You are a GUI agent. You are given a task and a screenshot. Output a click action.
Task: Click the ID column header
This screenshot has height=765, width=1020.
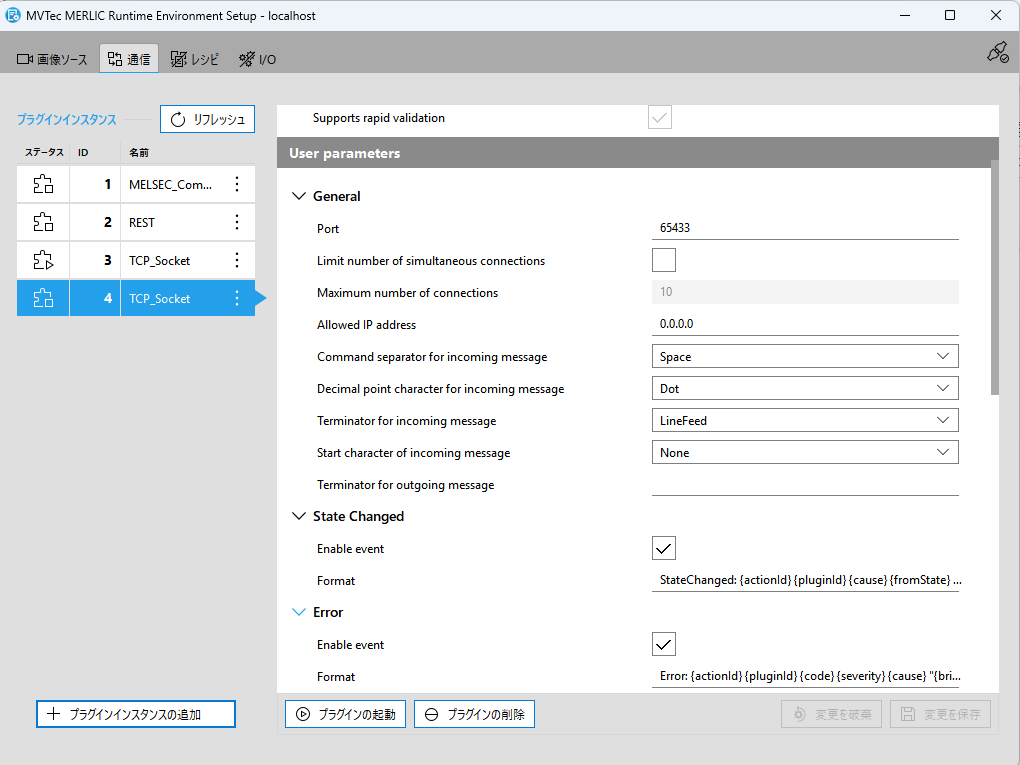tap(83, 152)
